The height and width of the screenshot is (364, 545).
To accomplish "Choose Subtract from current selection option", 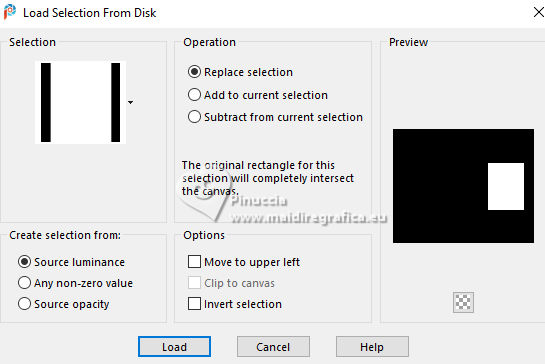I will point(194,117).
